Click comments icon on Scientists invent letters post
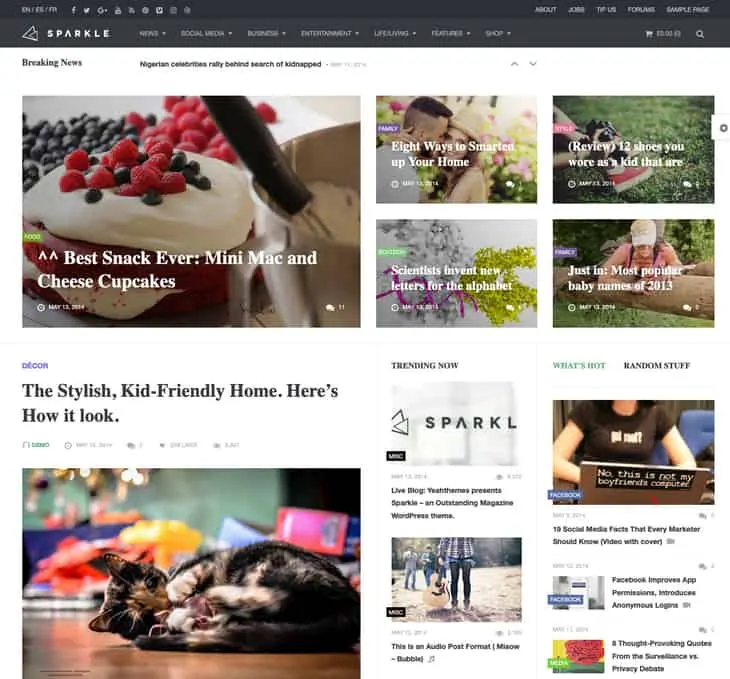The width and height of the screenshot is (730, 679). (x=510, y=307)
